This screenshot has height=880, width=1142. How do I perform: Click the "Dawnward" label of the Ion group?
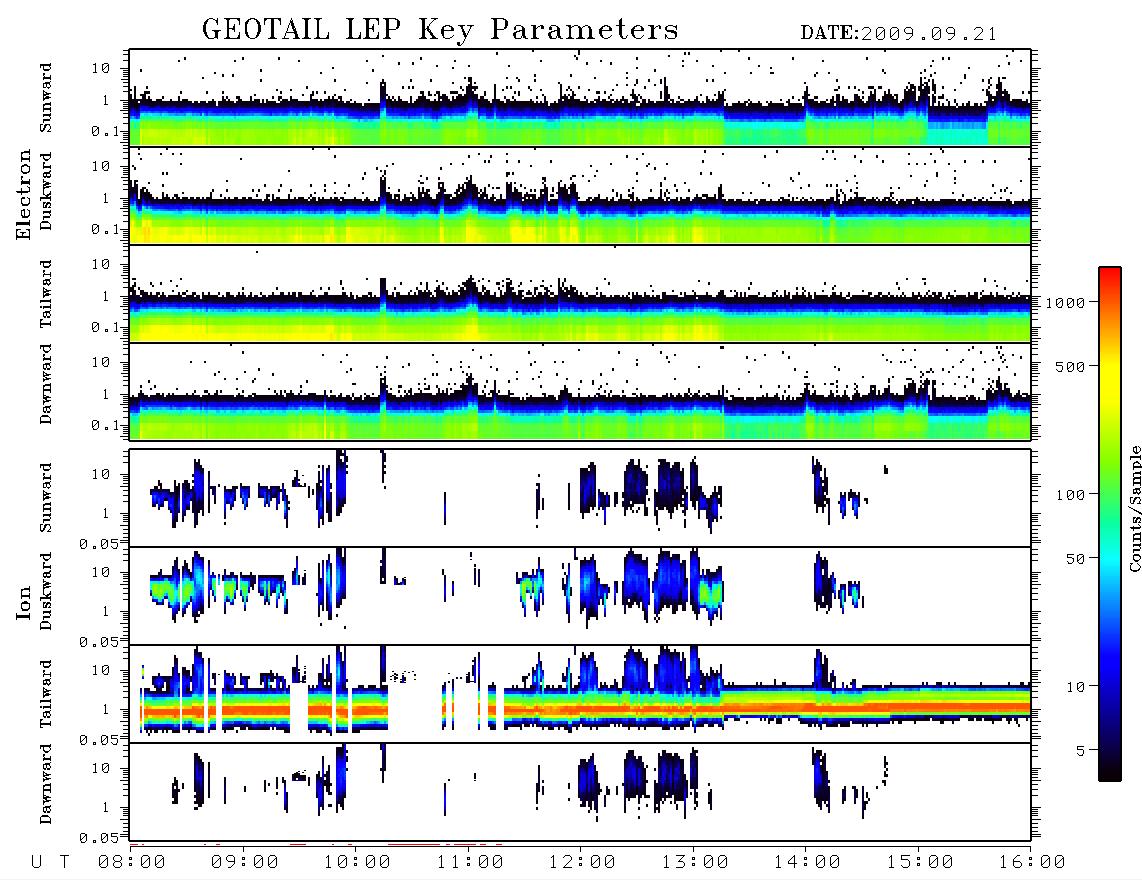(x=46, y=784)
